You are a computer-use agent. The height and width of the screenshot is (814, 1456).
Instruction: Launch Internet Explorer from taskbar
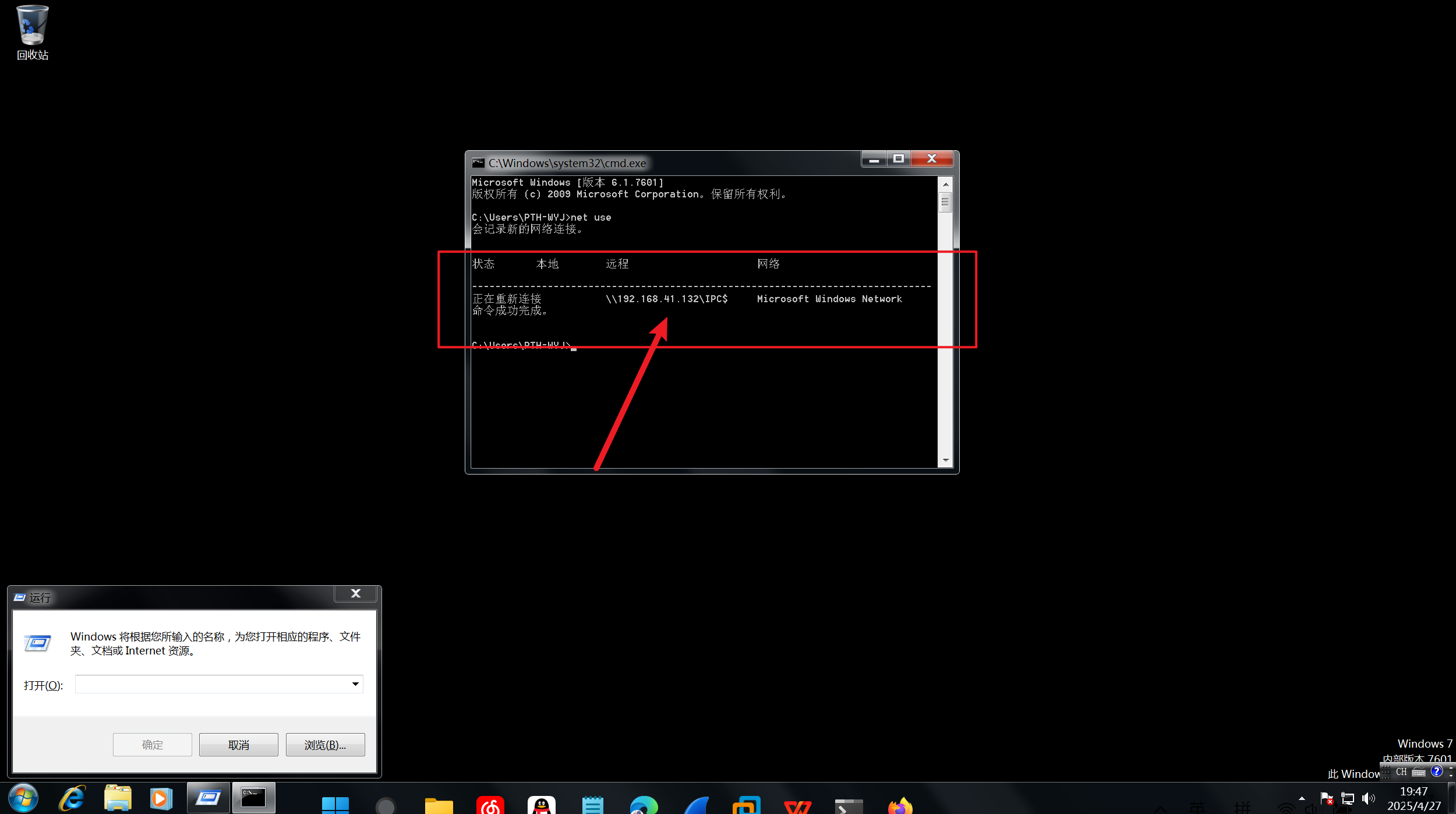[x=73, y=798]
